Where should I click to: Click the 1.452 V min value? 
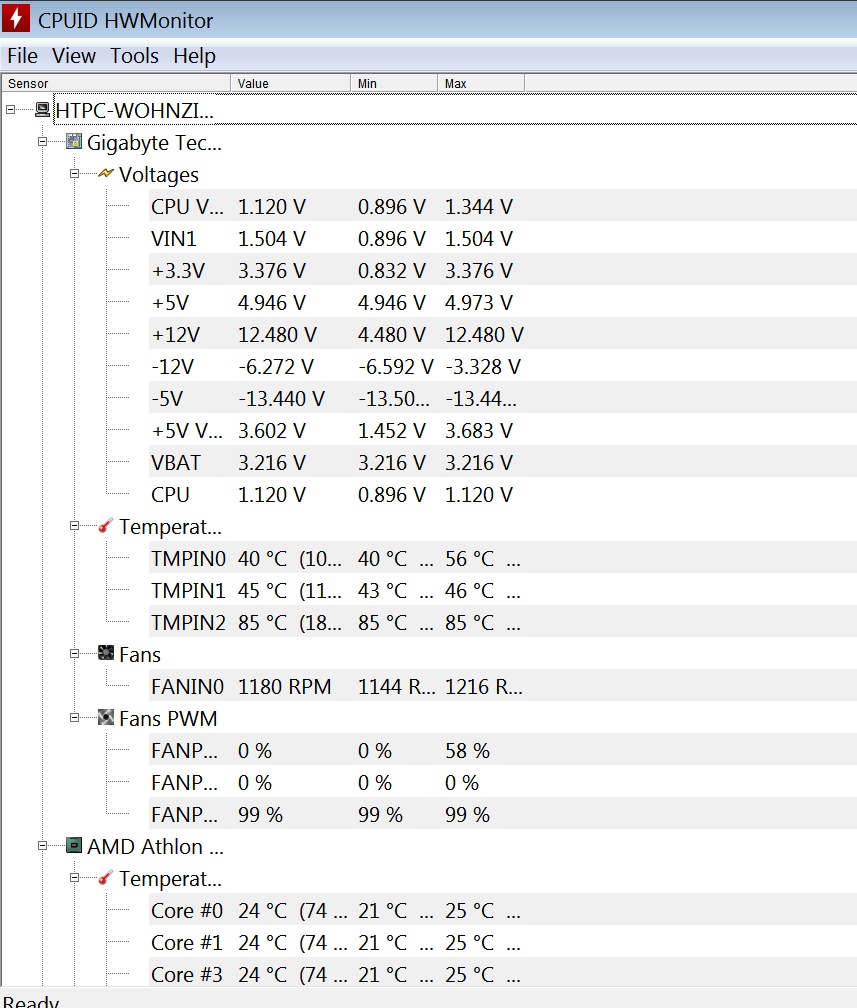pos(392,431)
